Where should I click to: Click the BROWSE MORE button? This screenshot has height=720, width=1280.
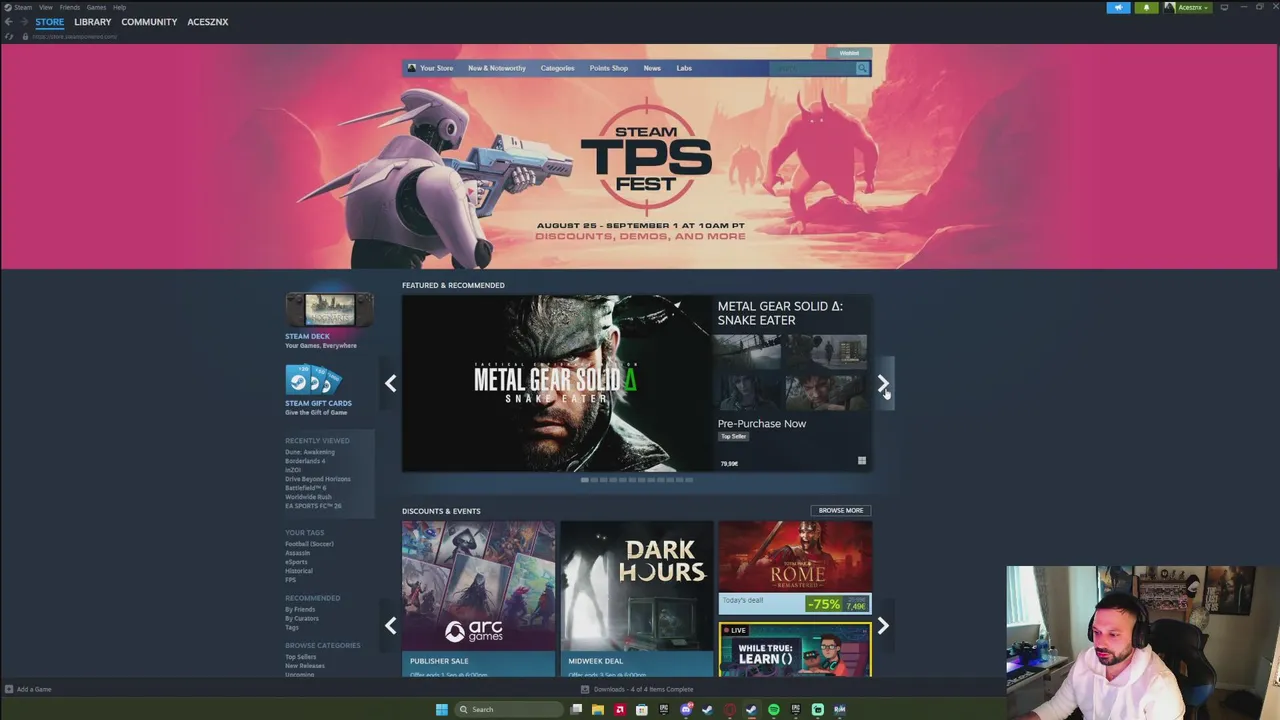[x=840, y=510]
